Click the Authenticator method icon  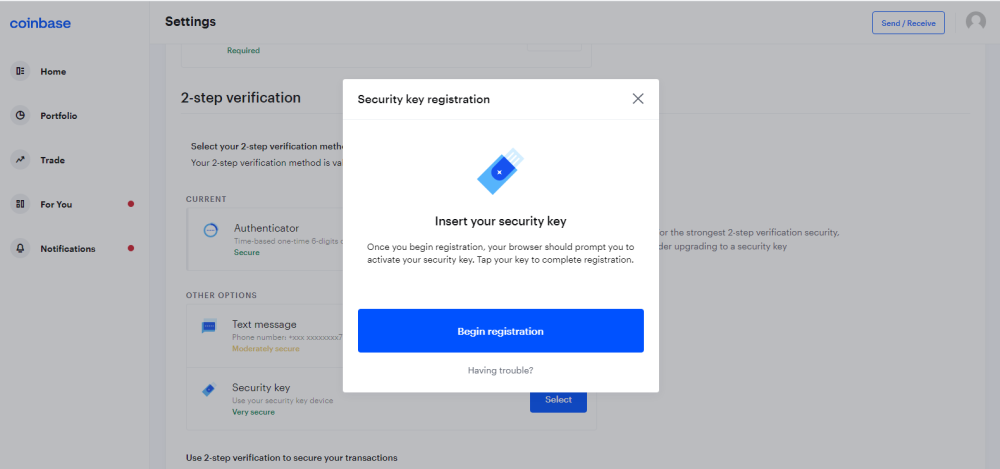click(x=210, y=230)
